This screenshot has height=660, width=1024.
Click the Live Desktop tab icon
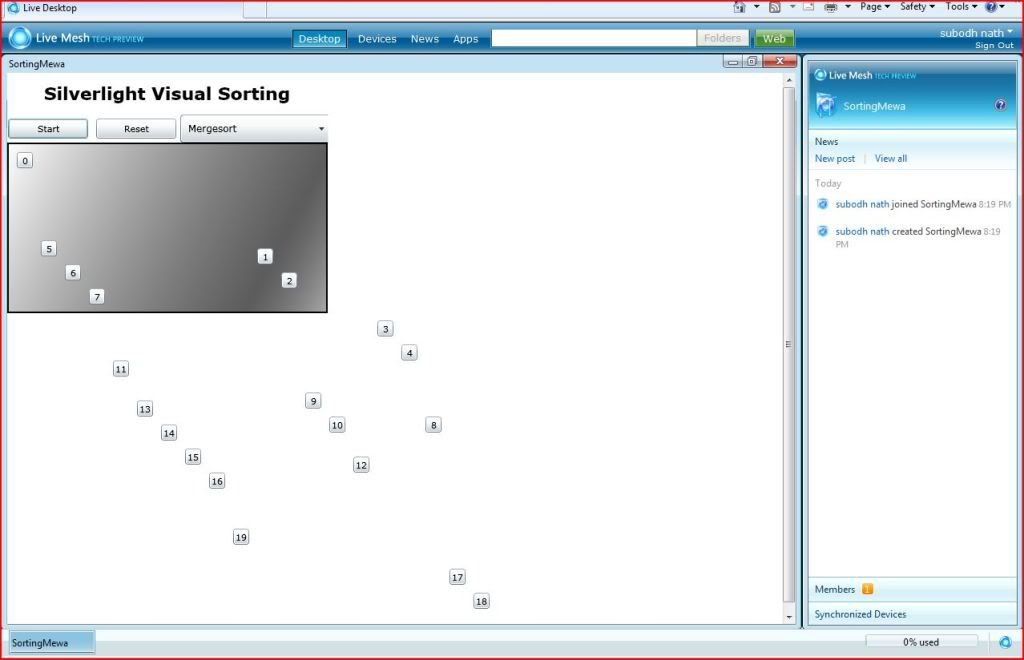pyautogui.click(x=13, y=8)
